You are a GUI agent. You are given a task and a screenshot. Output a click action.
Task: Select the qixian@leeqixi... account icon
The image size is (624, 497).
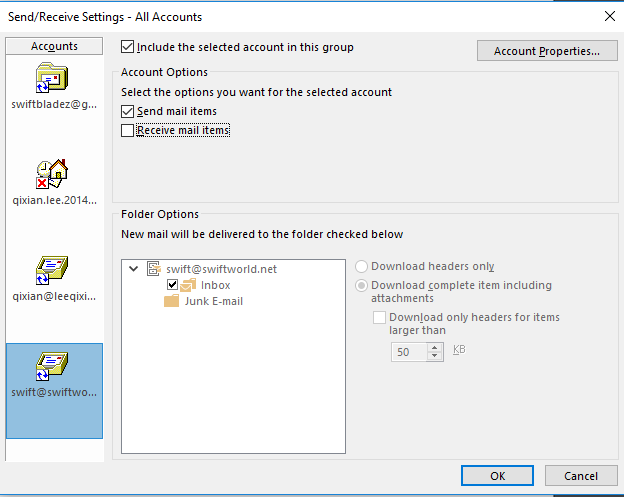click(x=52, y=270)
